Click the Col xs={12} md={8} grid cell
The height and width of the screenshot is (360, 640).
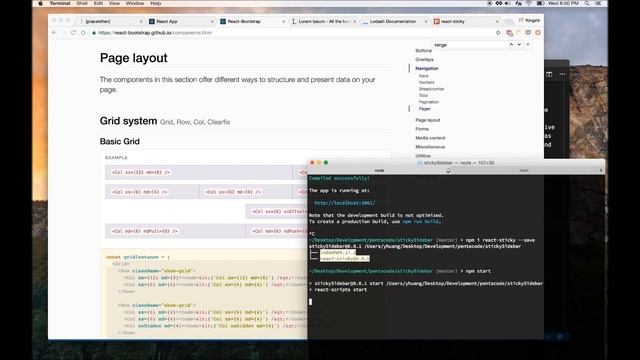199,172
